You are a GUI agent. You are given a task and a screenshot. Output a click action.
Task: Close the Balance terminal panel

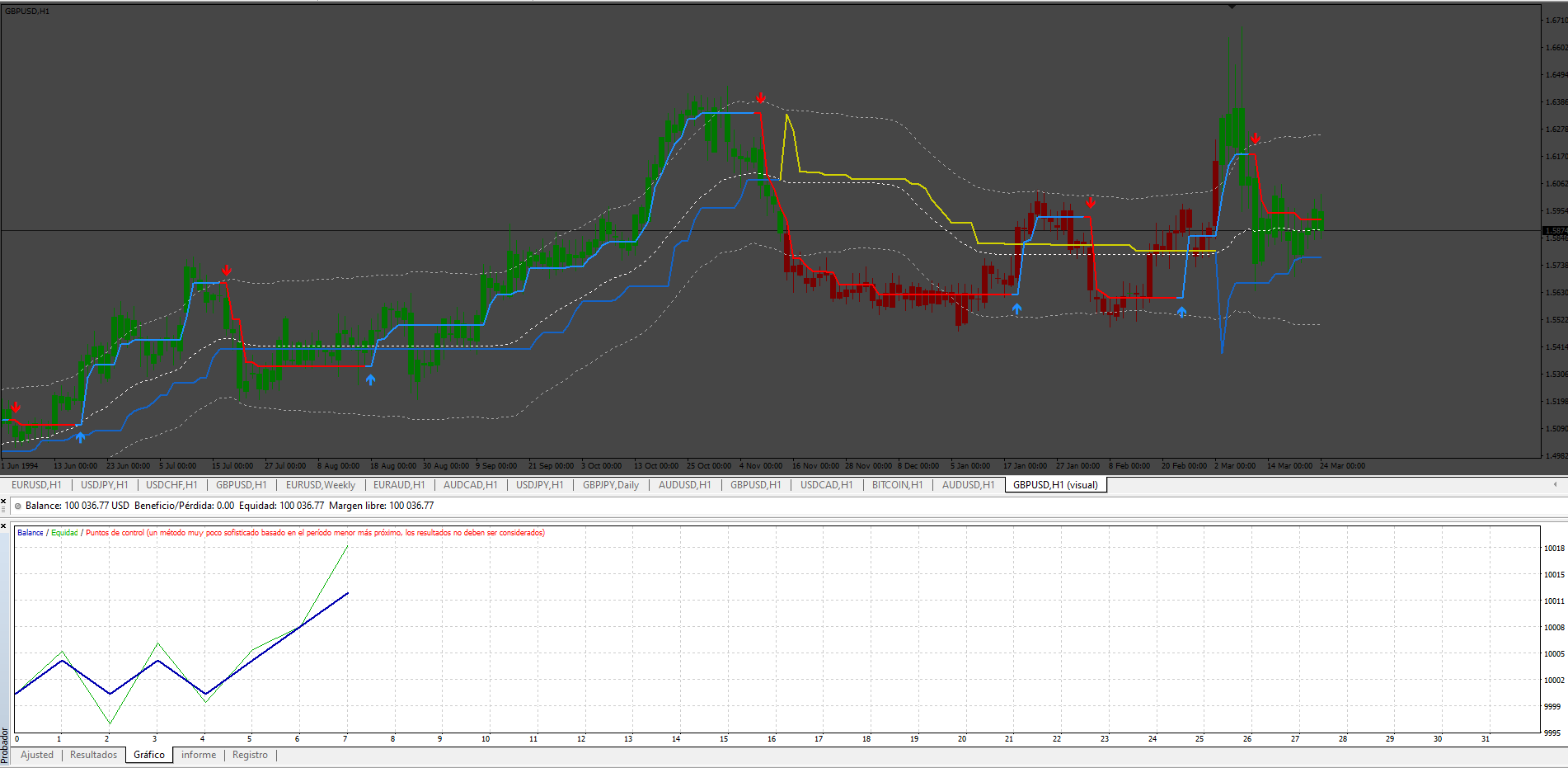click(x=3, y=501)
